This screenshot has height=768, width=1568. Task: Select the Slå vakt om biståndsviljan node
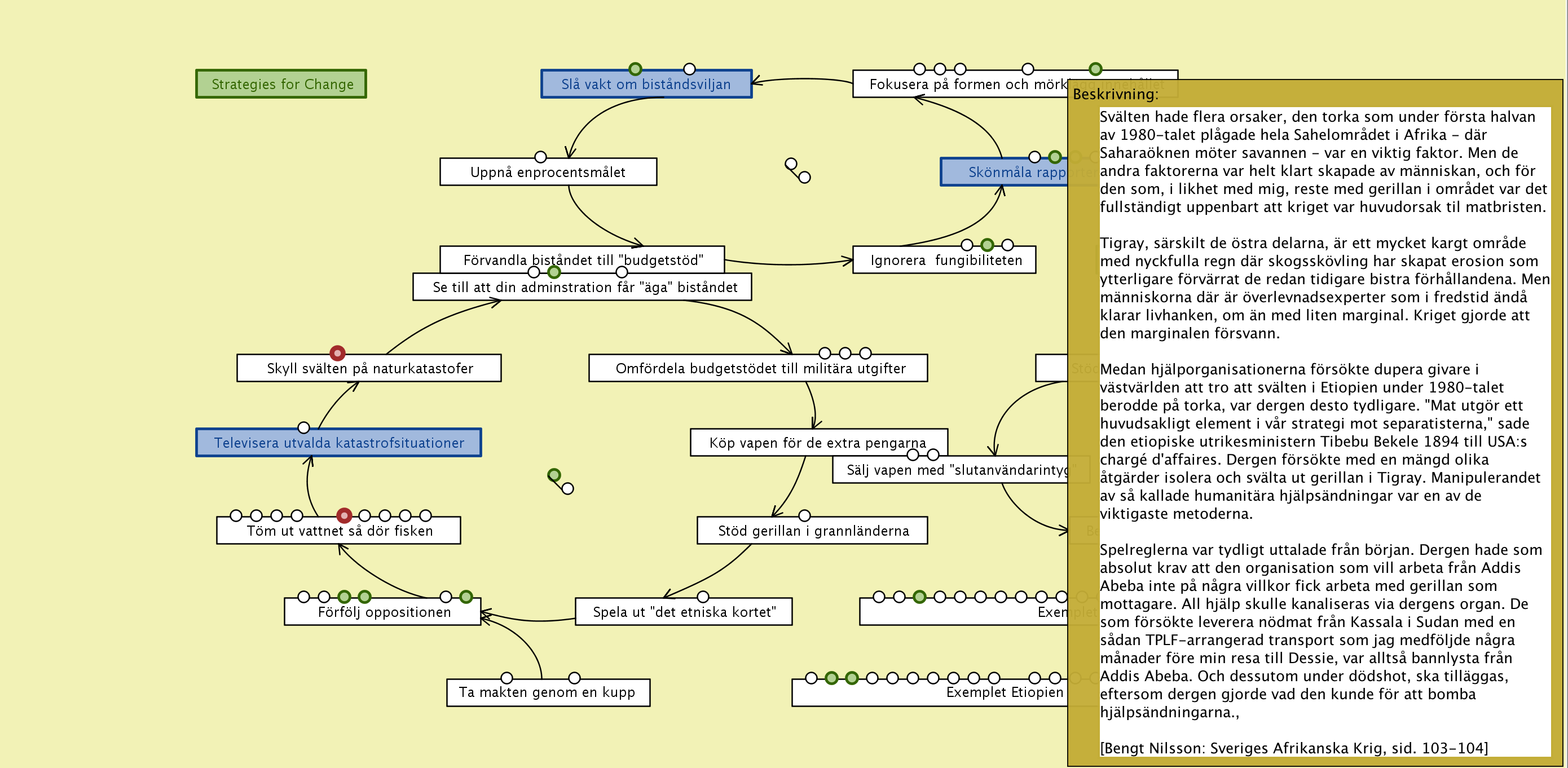coord(646,85)
